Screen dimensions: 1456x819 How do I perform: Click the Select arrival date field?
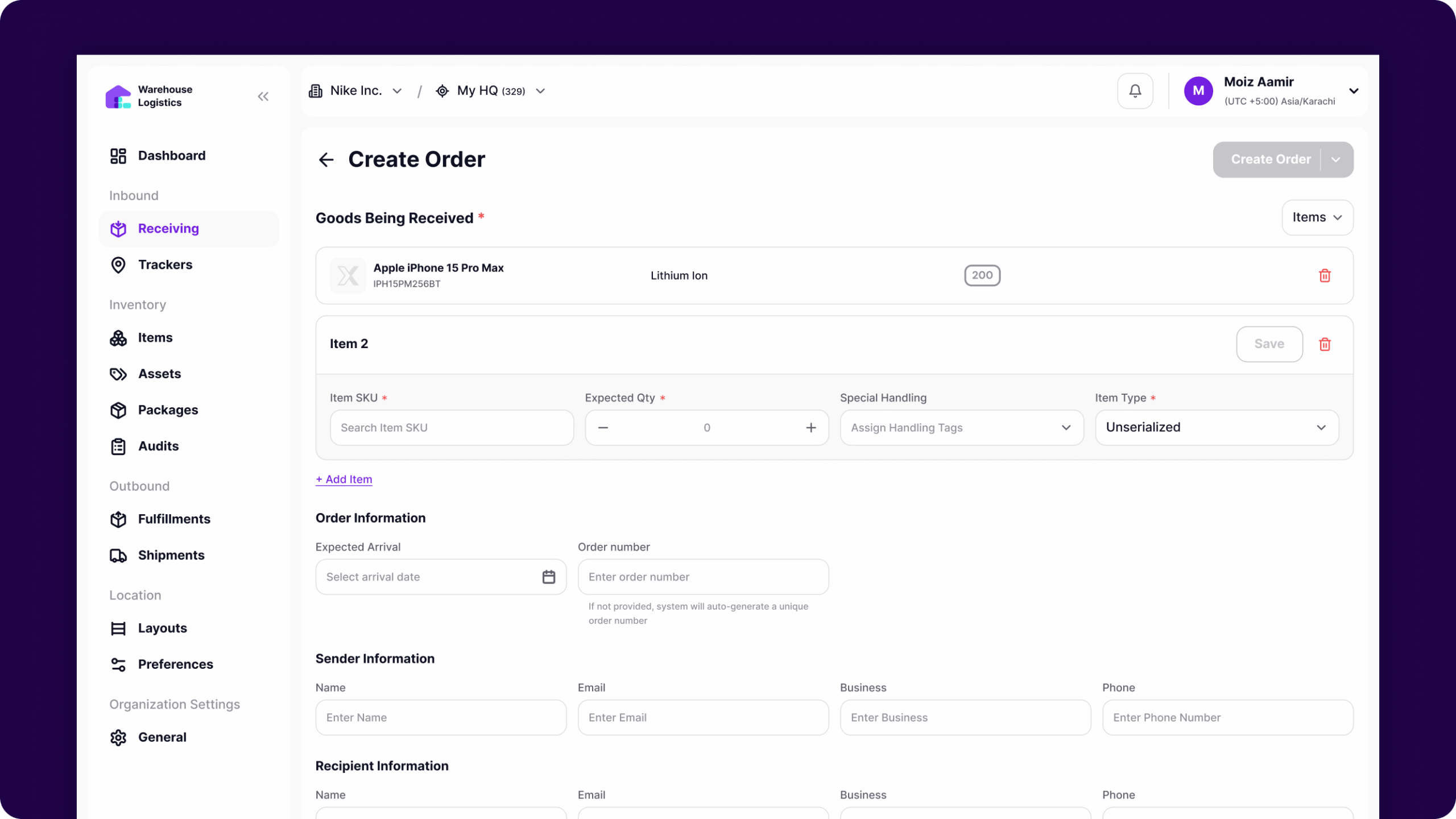(x=441, y=577)
